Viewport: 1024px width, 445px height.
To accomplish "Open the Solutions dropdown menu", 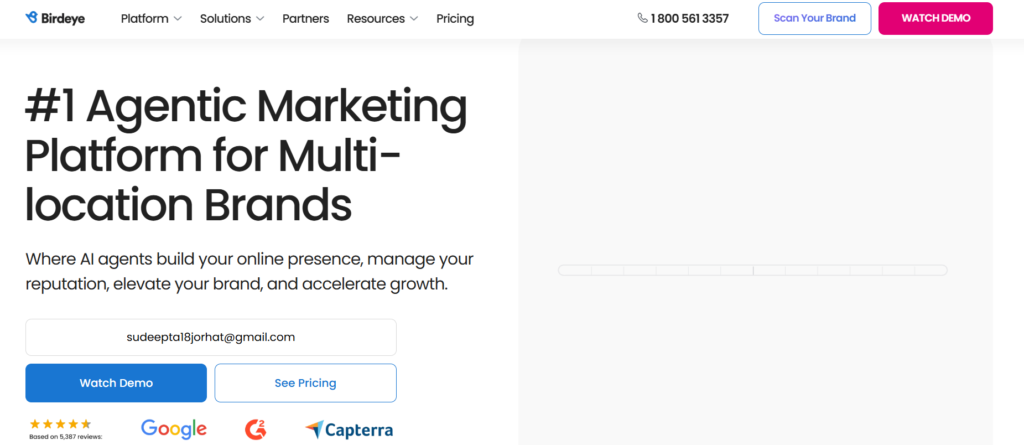I will 232,19.
